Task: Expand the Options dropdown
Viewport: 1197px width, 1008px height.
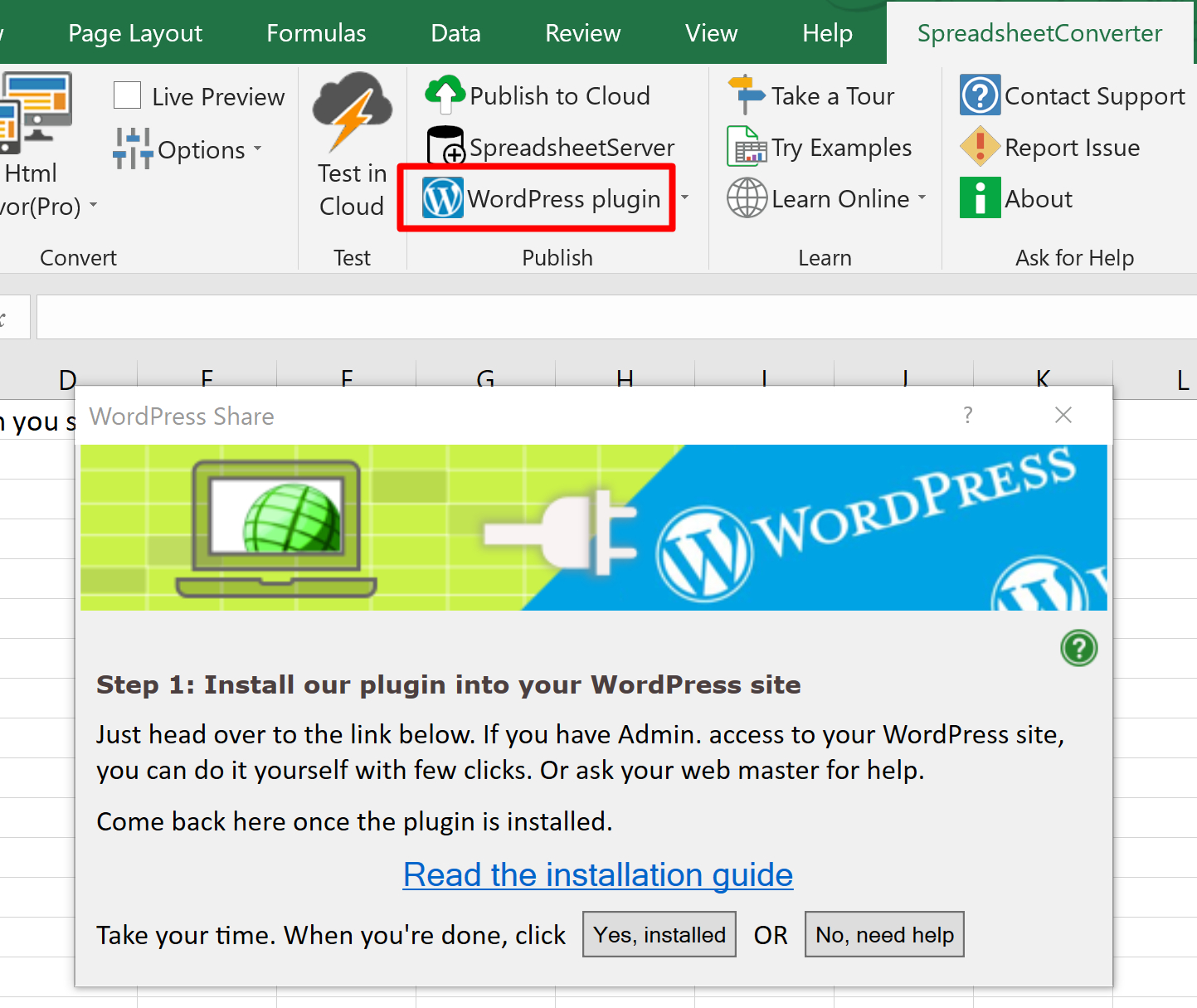Action: (257, 149)
